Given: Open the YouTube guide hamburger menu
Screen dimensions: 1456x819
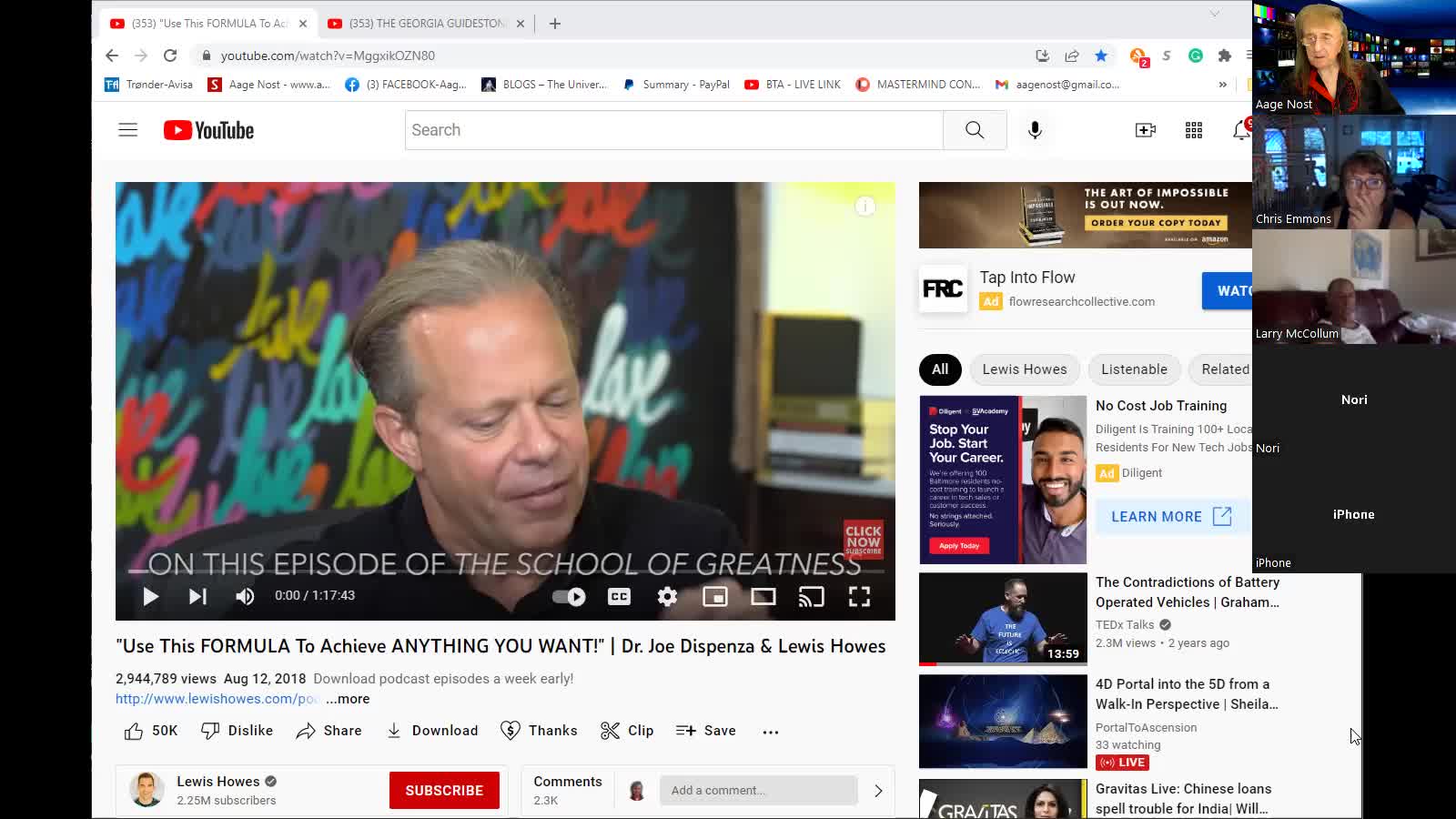Looking at the screenshot, I should tap(127, 130).
